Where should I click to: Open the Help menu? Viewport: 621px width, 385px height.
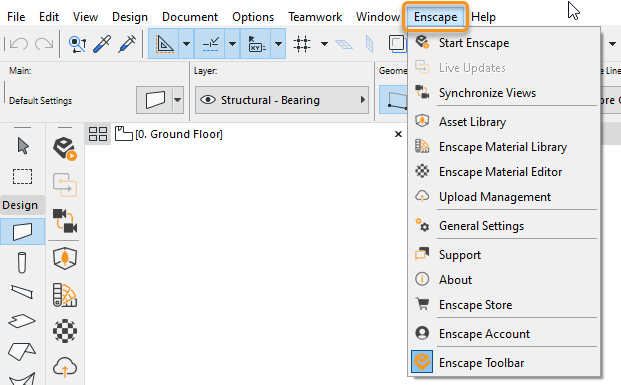[484, 17]
